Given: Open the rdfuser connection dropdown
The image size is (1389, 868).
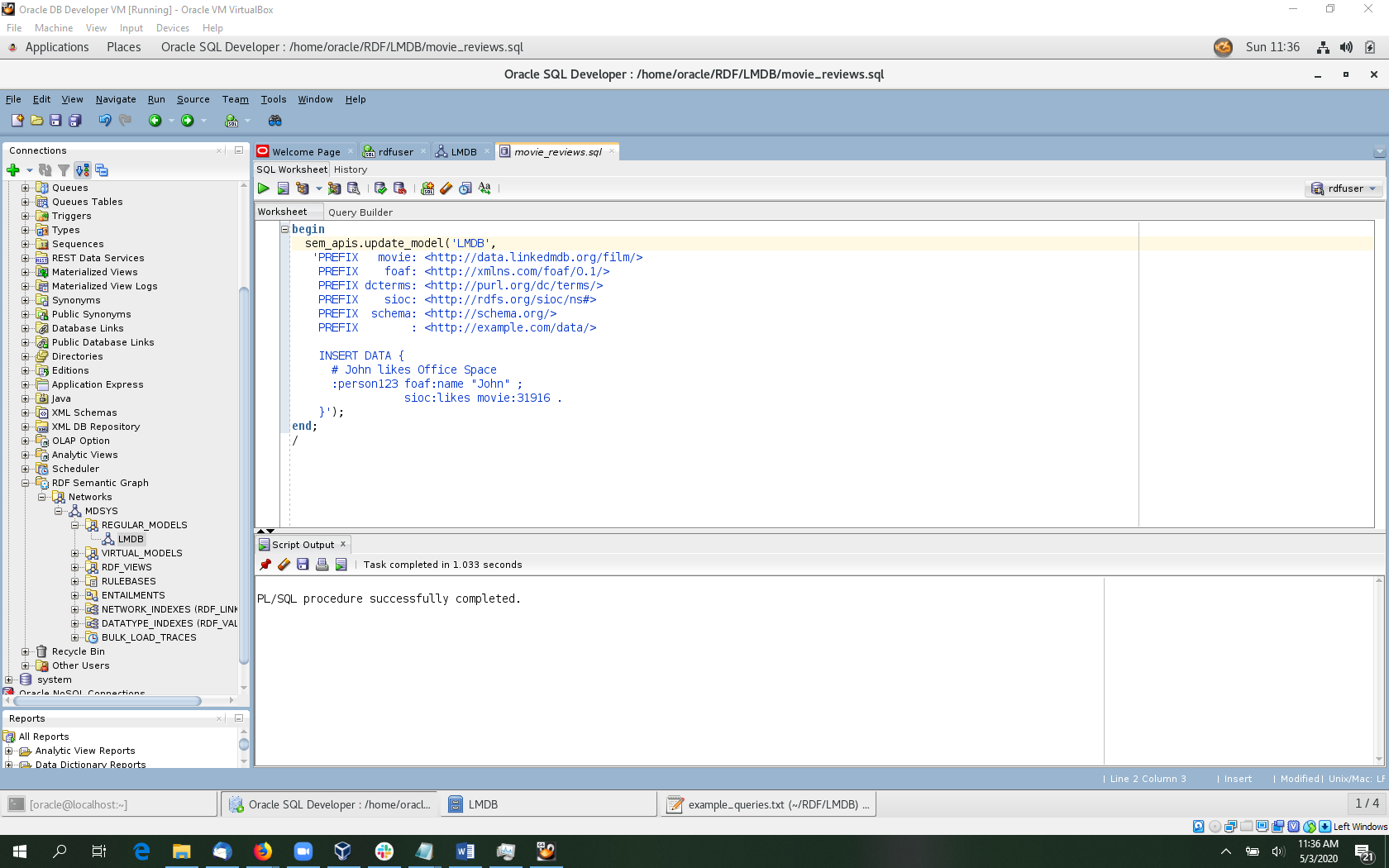Looking at the screenshot, I should coord(1344,188).
